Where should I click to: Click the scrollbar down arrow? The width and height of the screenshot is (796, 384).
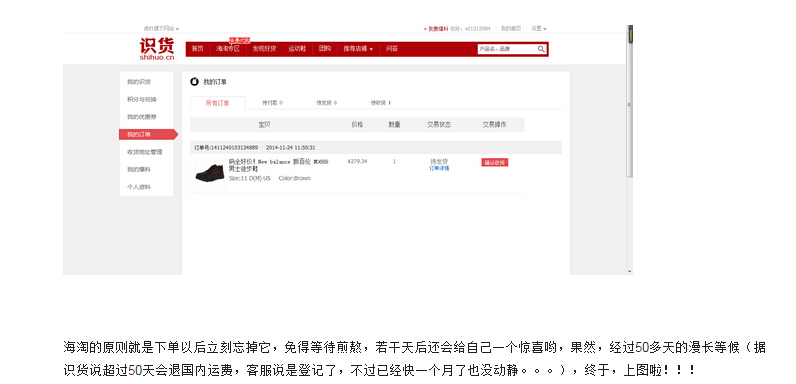tap(629, 272)
